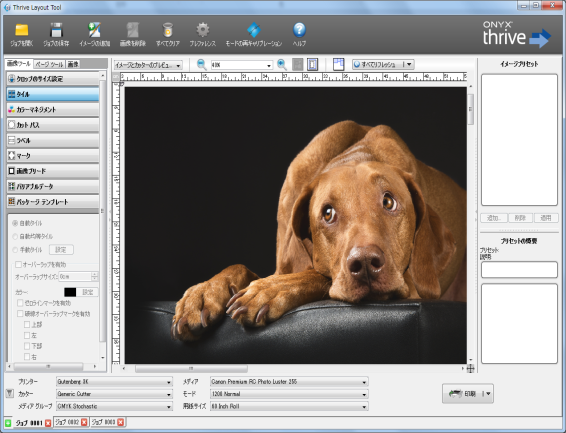566x433 pixels.
Task: Toggle the ゼロラインマークを有効 checkbox
Action: [x=20, y=303]
